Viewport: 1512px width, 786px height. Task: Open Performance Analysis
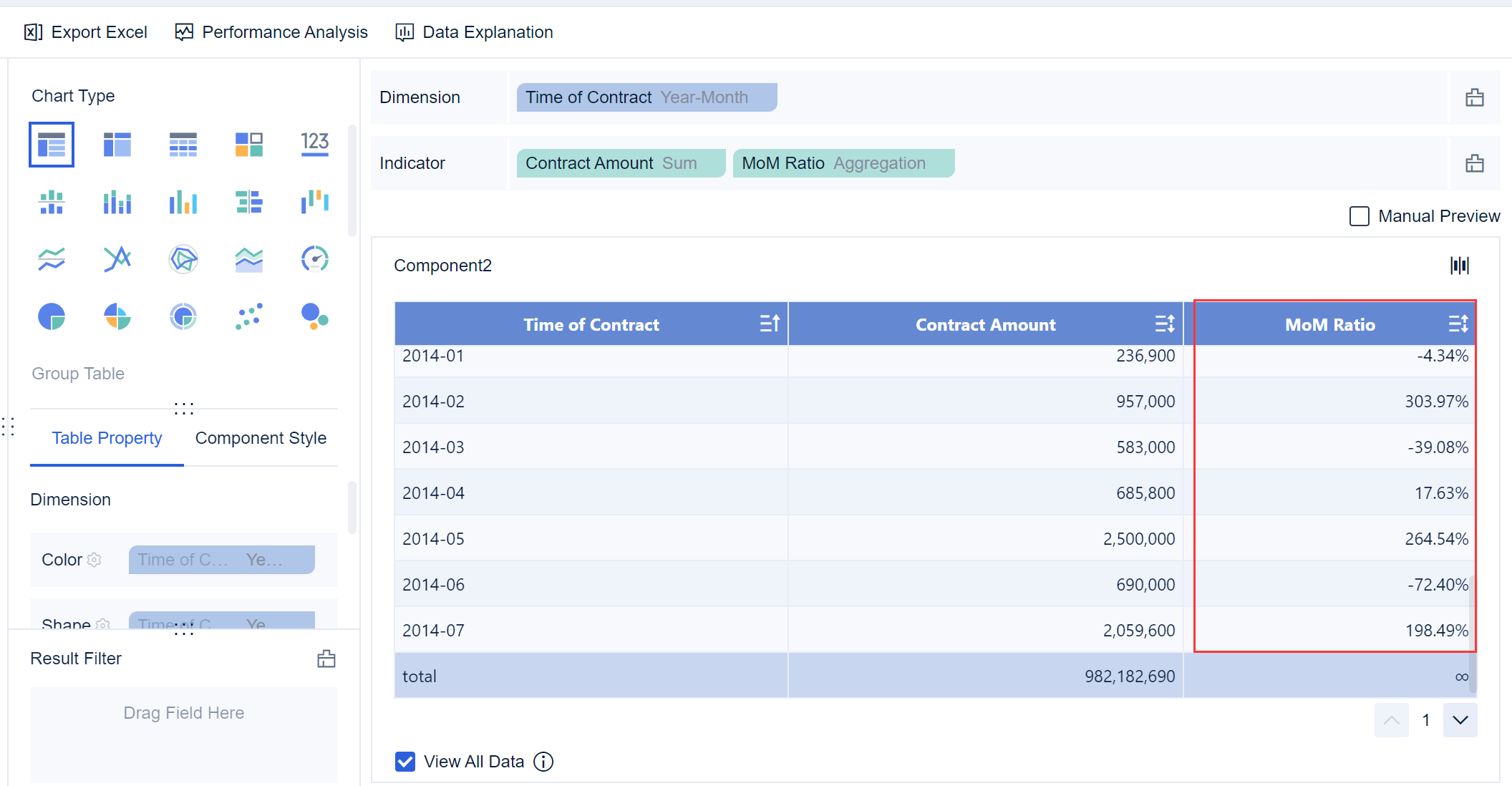271,31
